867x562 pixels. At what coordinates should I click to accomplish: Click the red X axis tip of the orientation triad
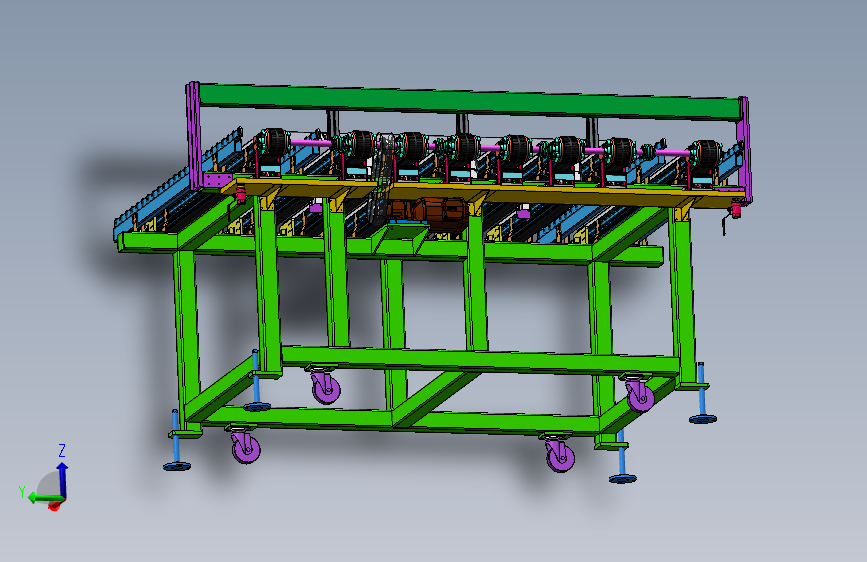55,506
